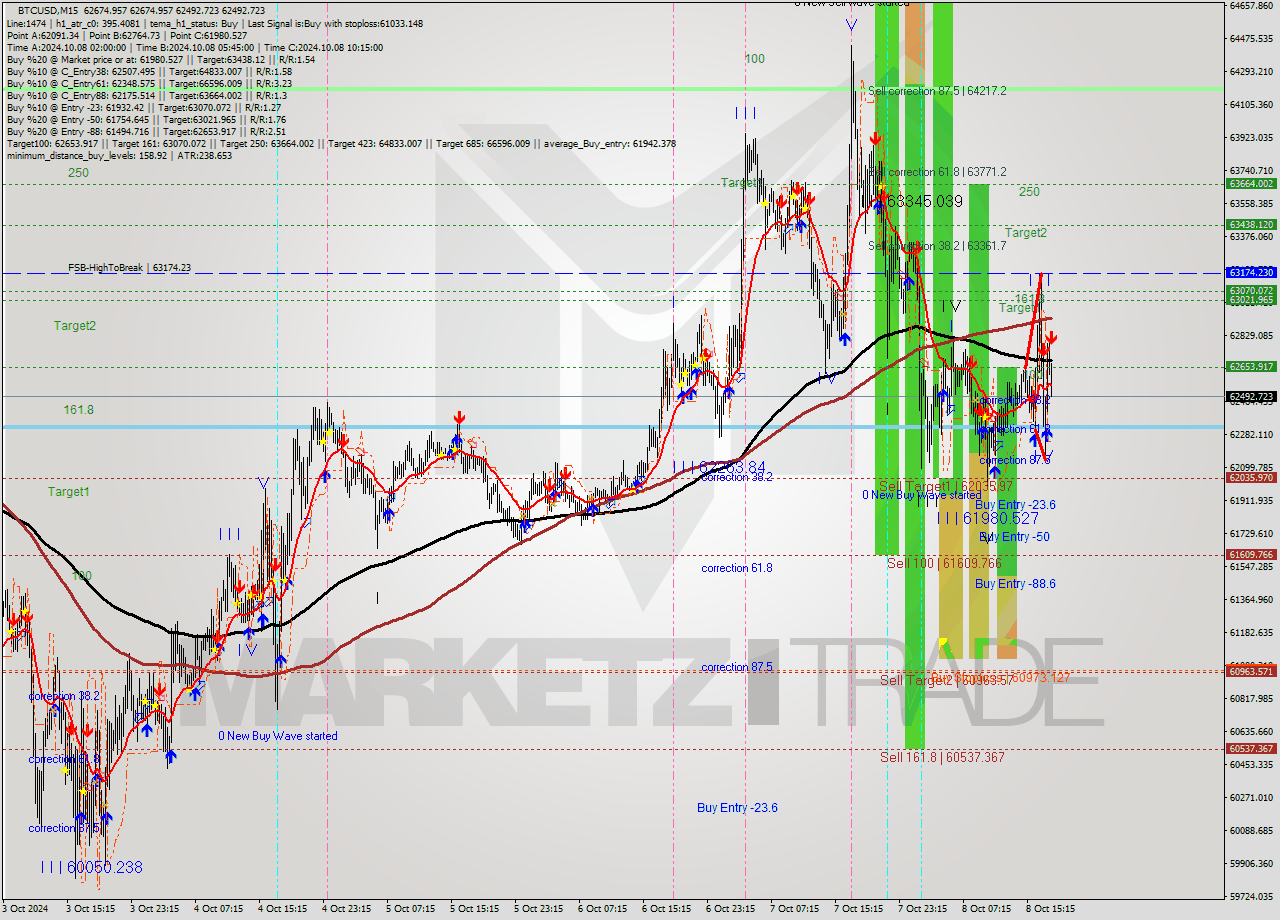
Task: Click the Buy Entry -88.6 label
Action: (x=1015, y=584)
